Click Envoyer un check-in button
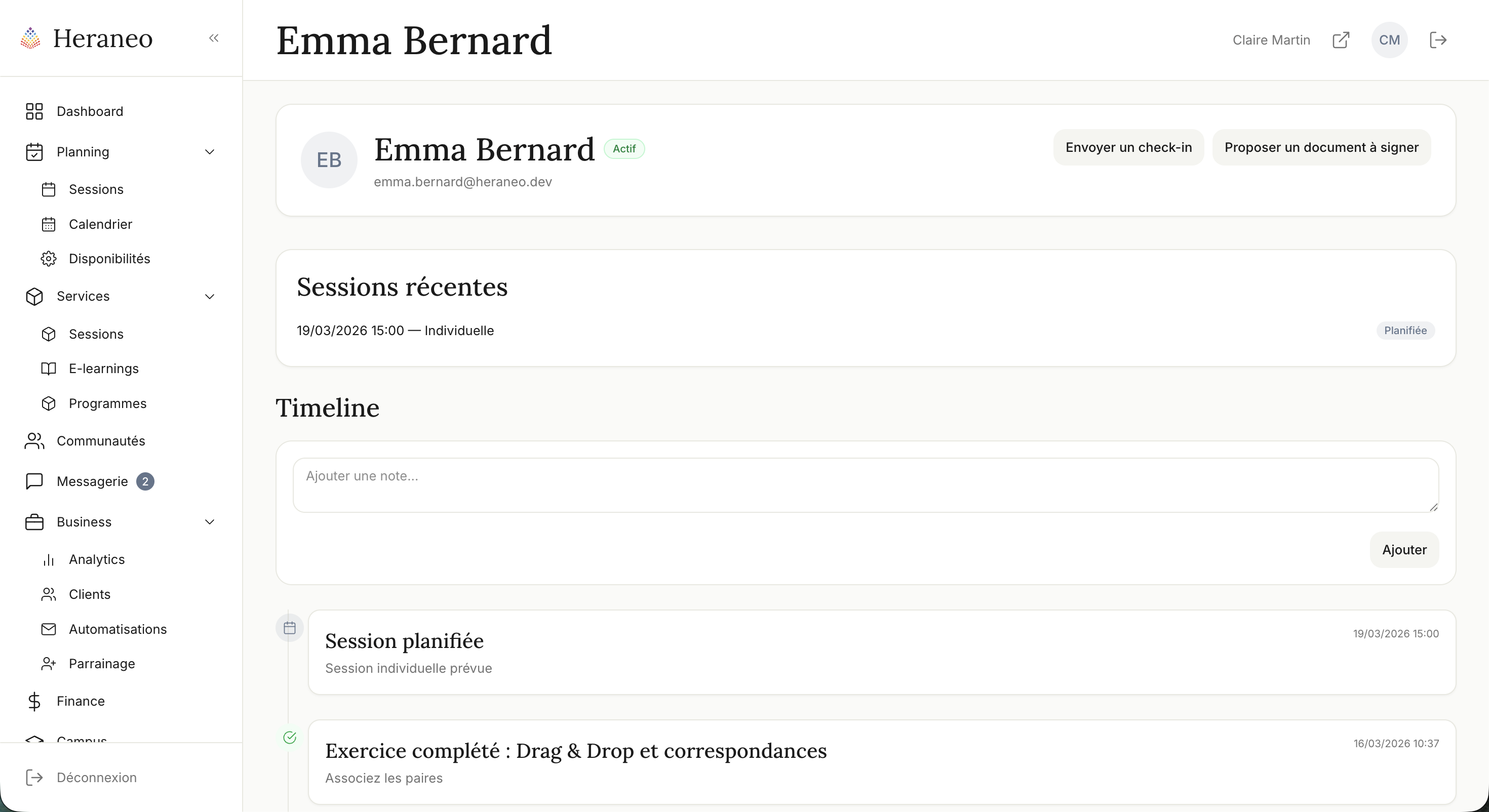 tap(1128, 147)
